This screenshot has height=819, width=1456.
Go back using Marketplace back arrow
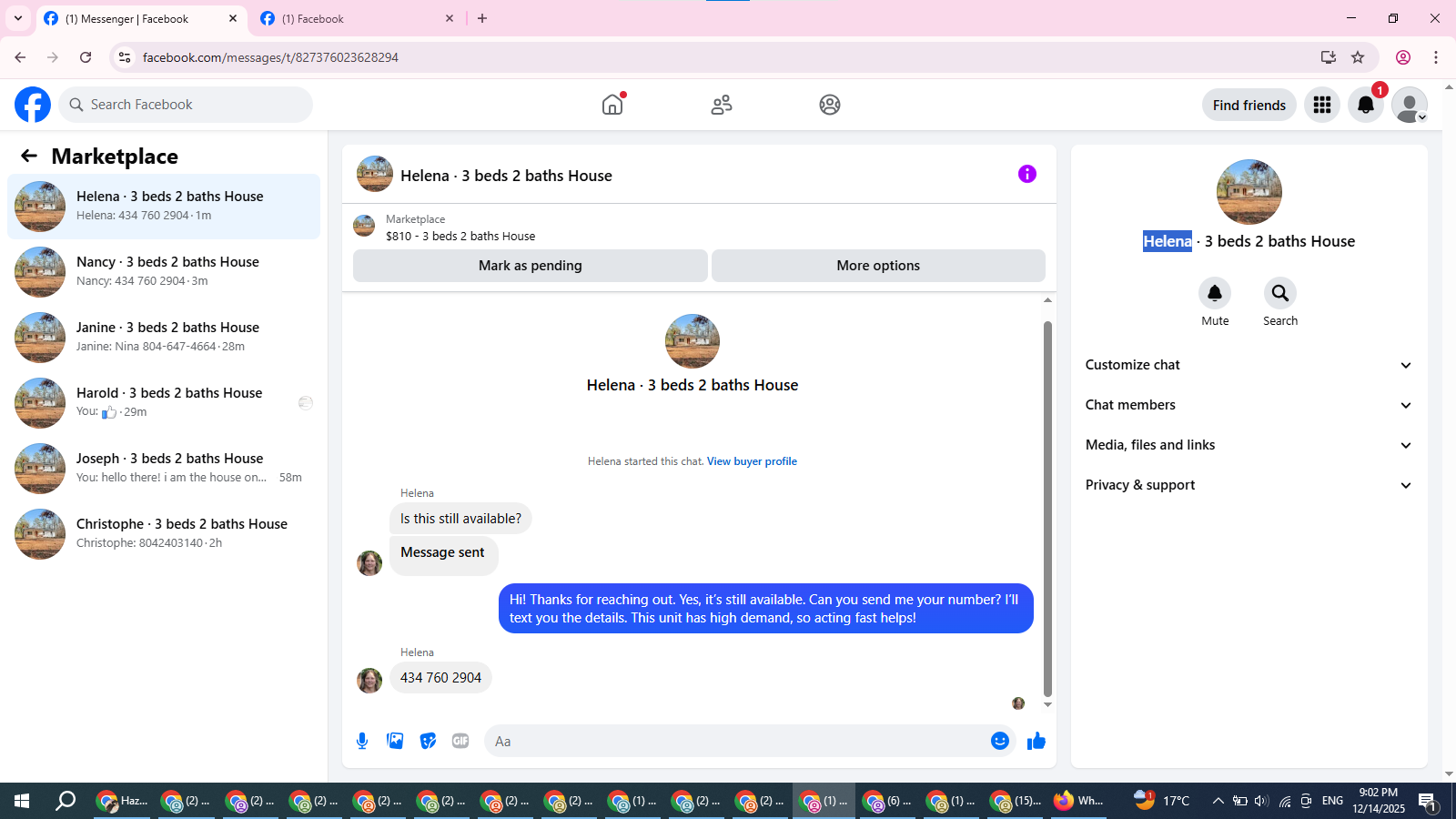point(29,156)
